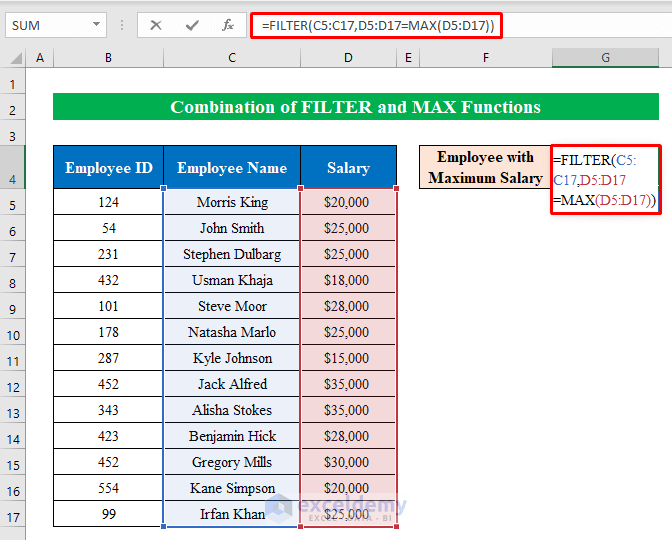Select row 3 header

coord(13,132)
